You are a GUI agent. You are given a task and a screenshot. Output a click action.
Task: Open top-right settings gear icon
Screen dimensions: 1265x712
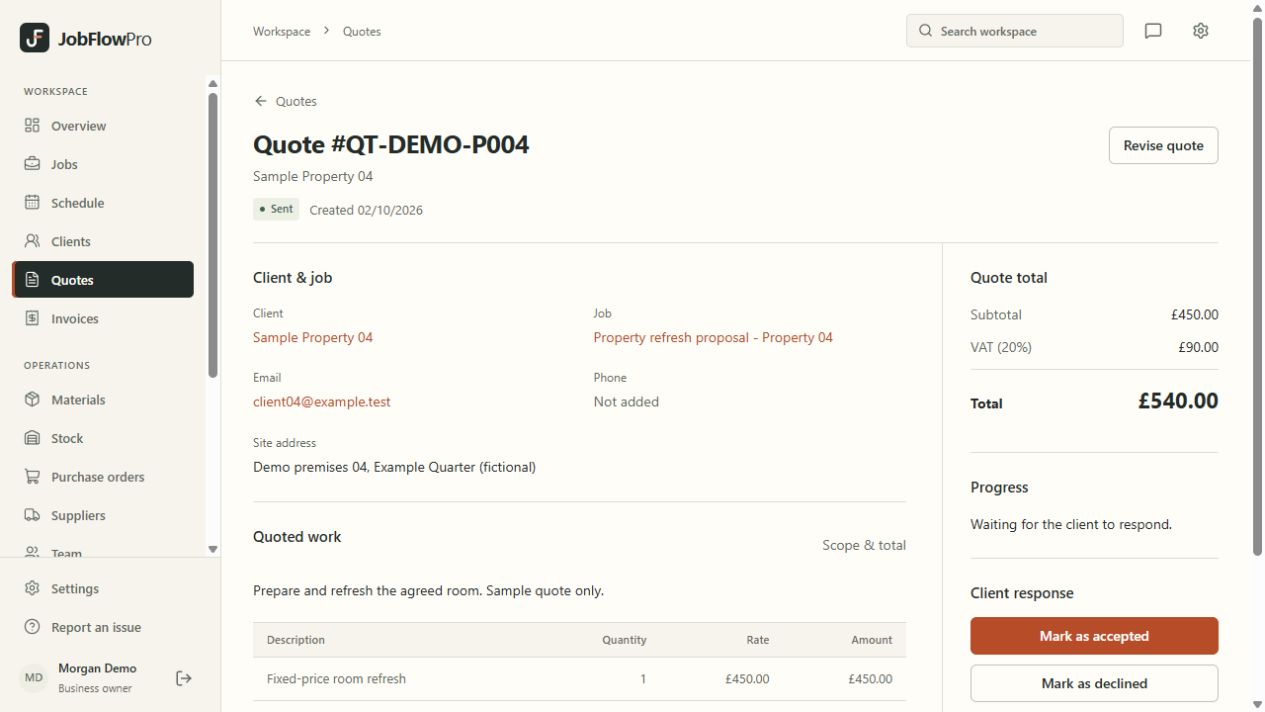click(x=1201, y=31)
